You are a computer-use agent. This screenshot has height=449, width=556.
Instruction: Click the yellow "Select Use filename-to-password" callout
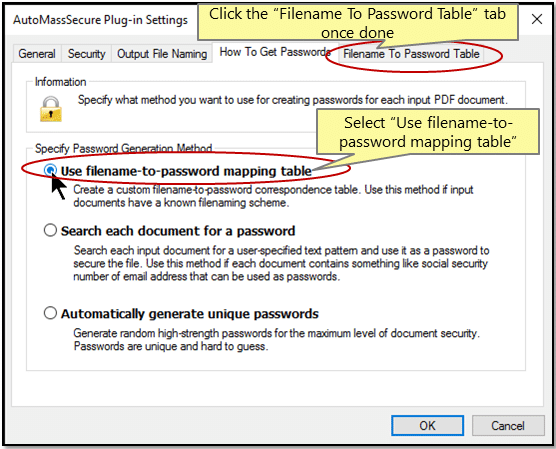tap(427, 132)
